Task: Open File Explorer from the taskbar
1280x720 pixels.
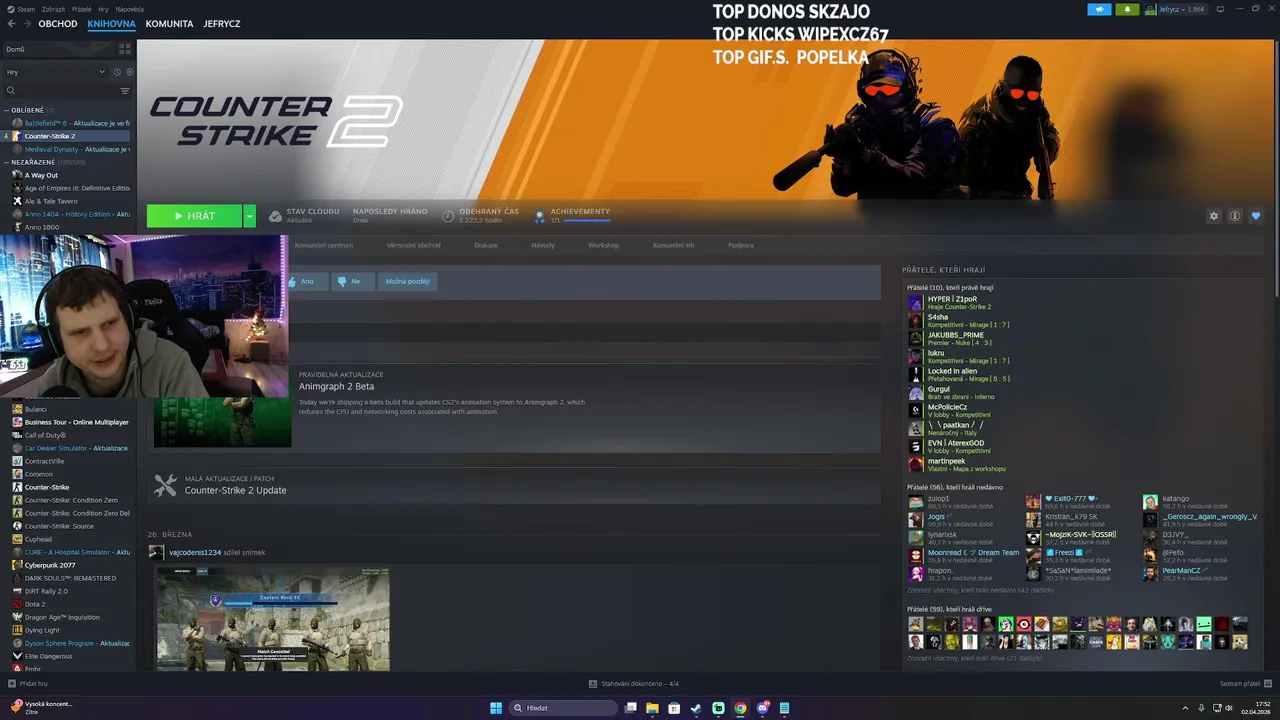Action: click(x=652, y=708)
